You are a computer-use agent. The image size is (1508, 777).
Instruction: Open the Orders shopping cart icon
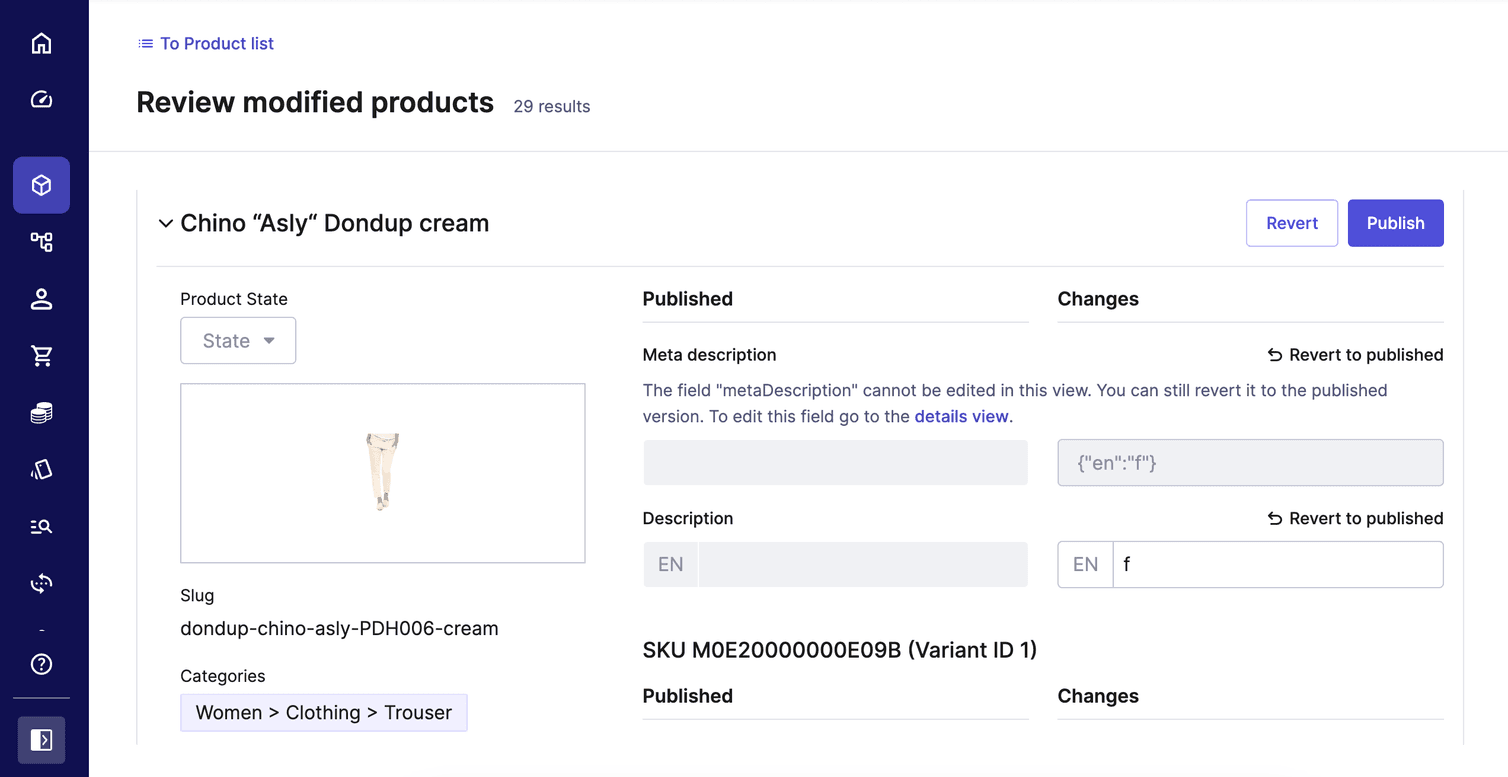tap(41, 355)
